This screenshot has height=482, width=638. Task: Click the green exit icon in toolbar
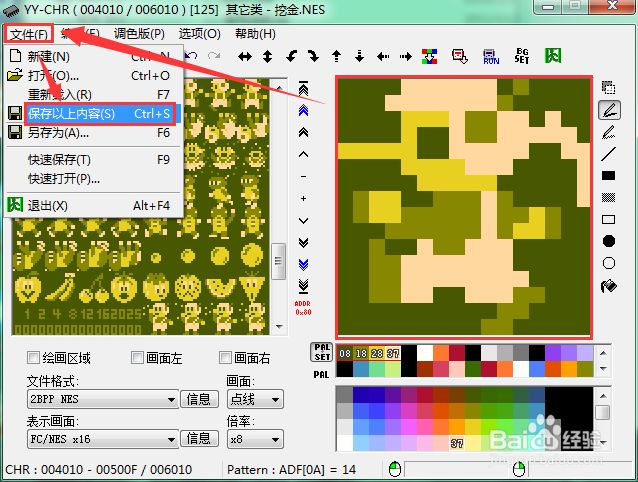coord(553,56)
